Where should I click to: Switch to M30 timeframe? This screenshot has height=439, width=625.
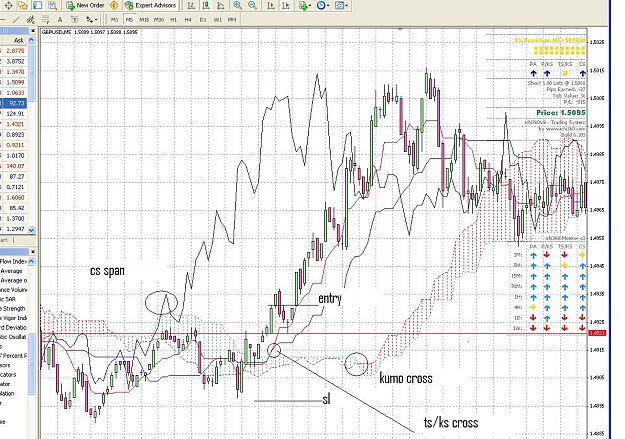(159, 20)
